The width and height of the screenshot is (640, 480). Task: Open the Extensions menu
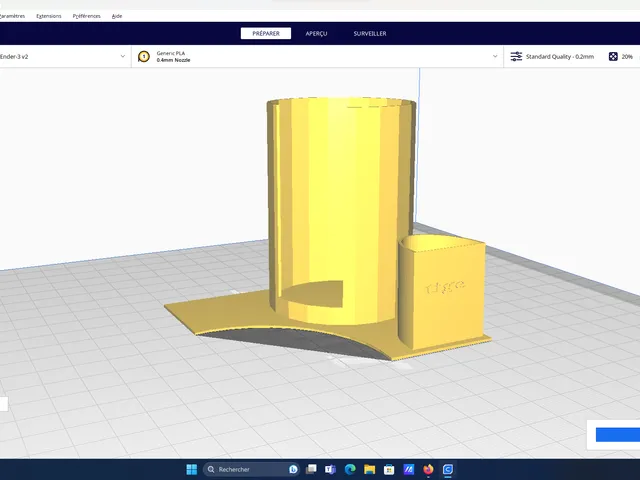pos(49,16)
